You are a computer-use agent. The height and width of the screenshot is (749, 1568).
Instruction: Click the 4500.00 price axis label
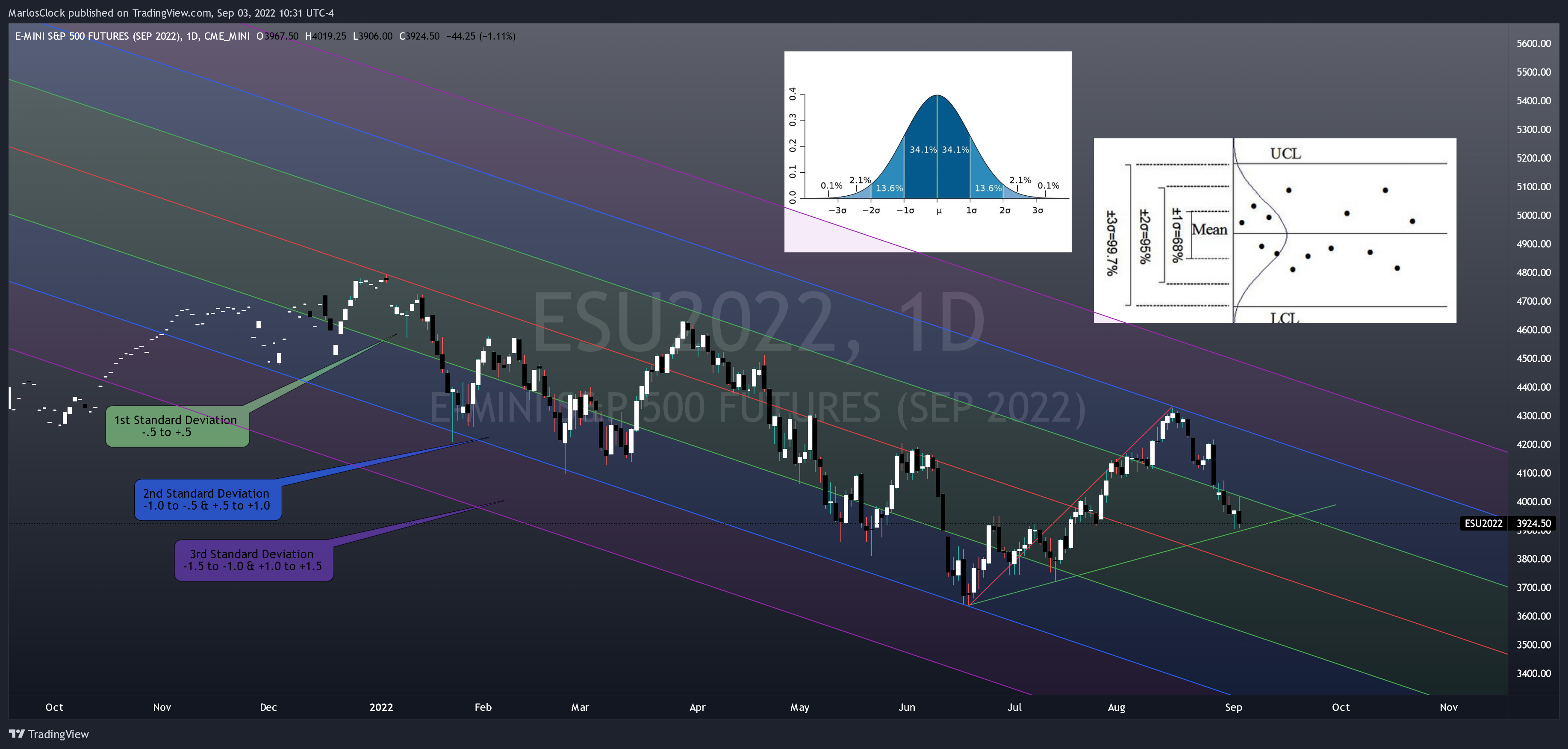(1533, 358)
